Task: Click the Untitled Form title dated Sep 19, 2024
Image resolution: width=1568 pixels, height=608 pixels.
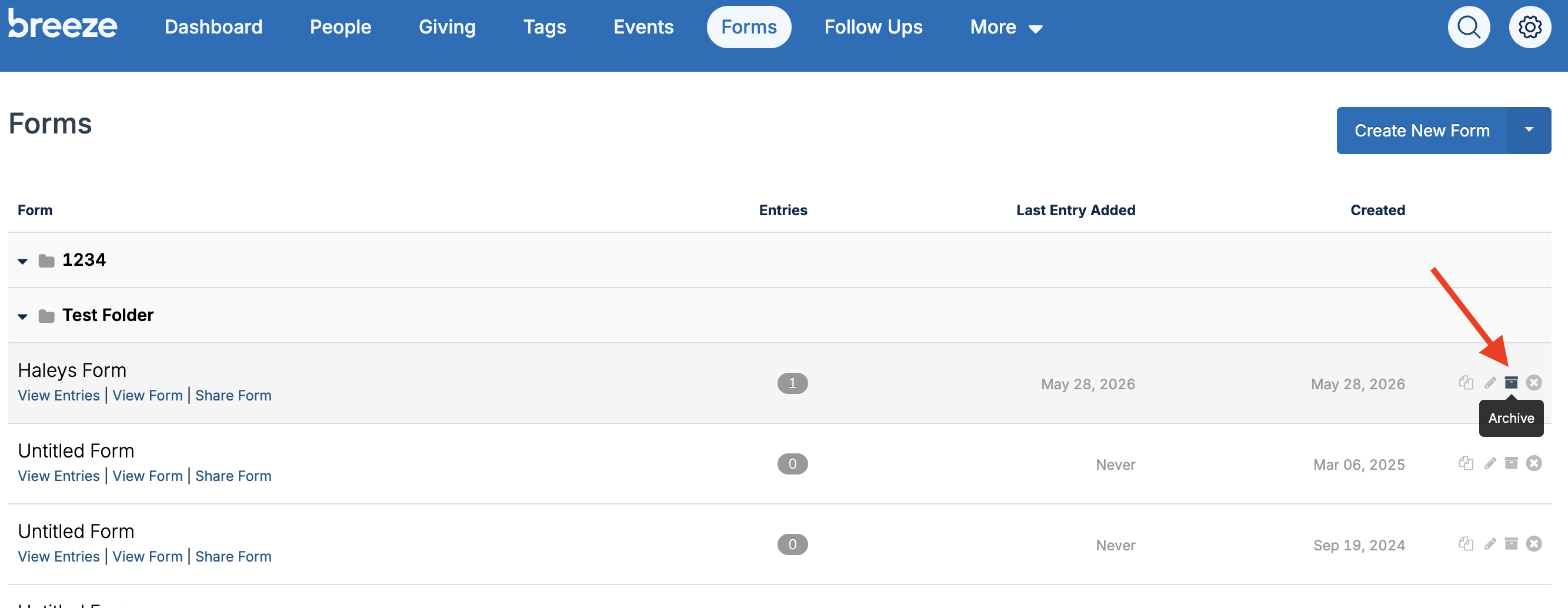Action: tap(75, 532)
